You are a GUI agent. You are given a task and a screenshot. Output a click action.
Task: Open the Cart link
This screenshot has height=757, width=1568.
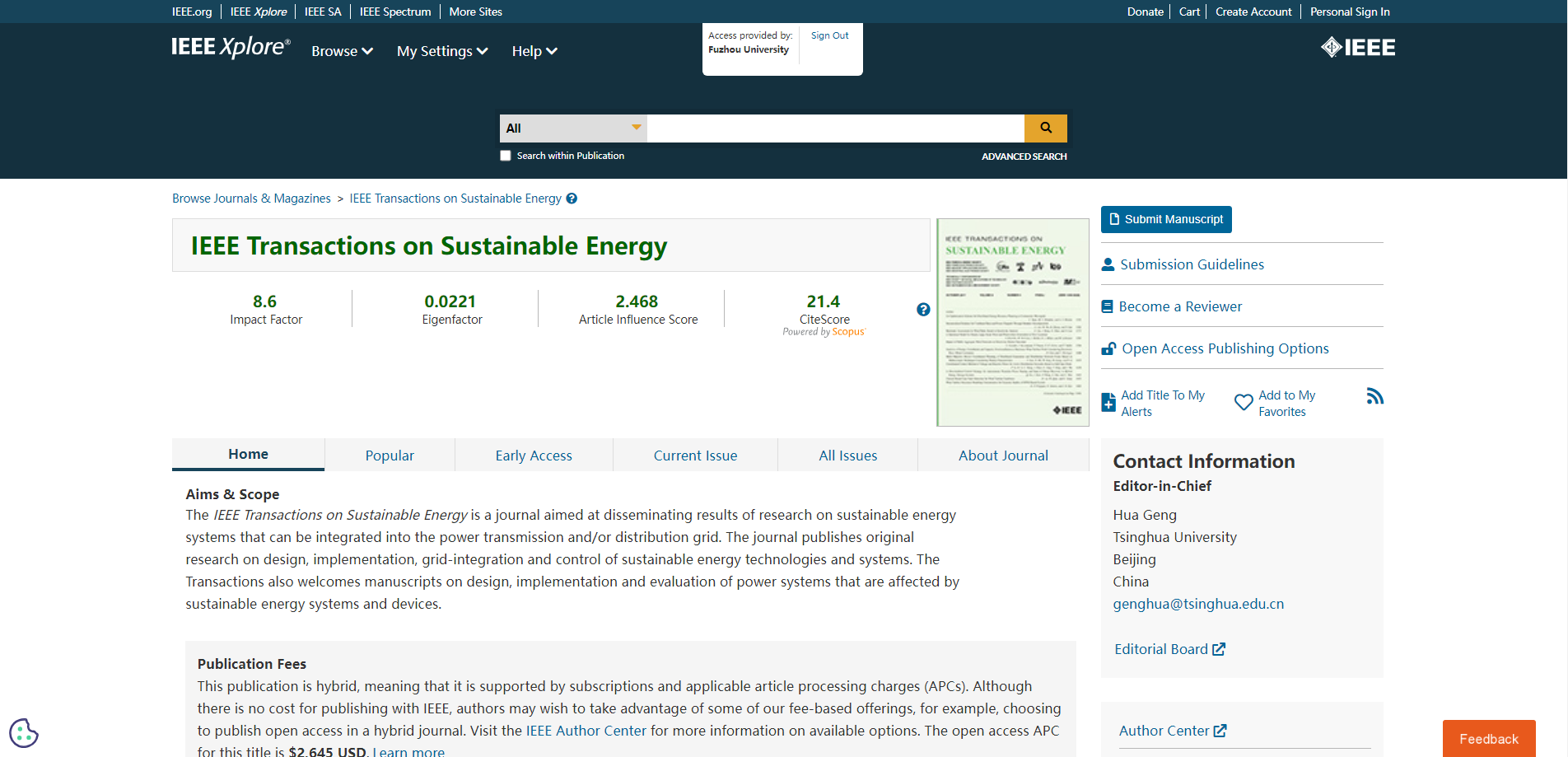pyautogui.click(x=1189, y=12)
